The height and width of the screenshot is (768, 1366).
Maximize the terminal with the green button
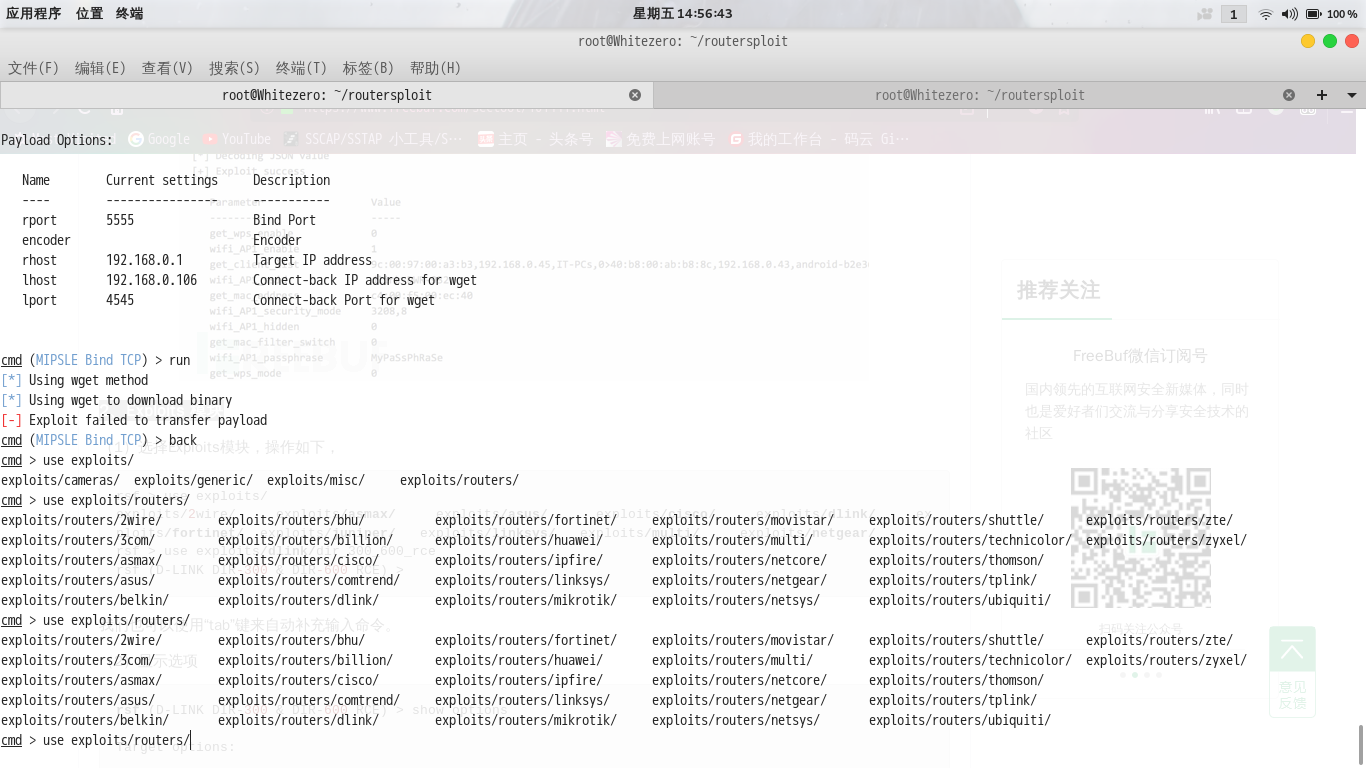click(1330, 41)
